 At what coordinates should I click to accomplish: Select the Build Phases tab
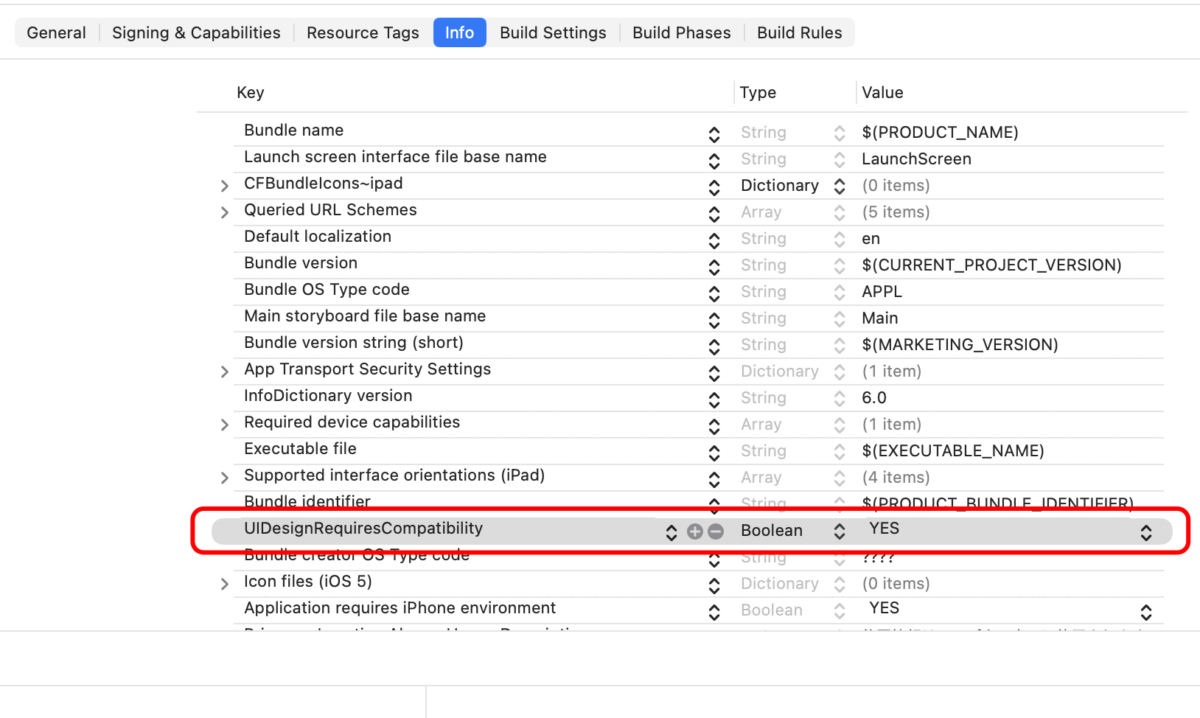point(681,33)
